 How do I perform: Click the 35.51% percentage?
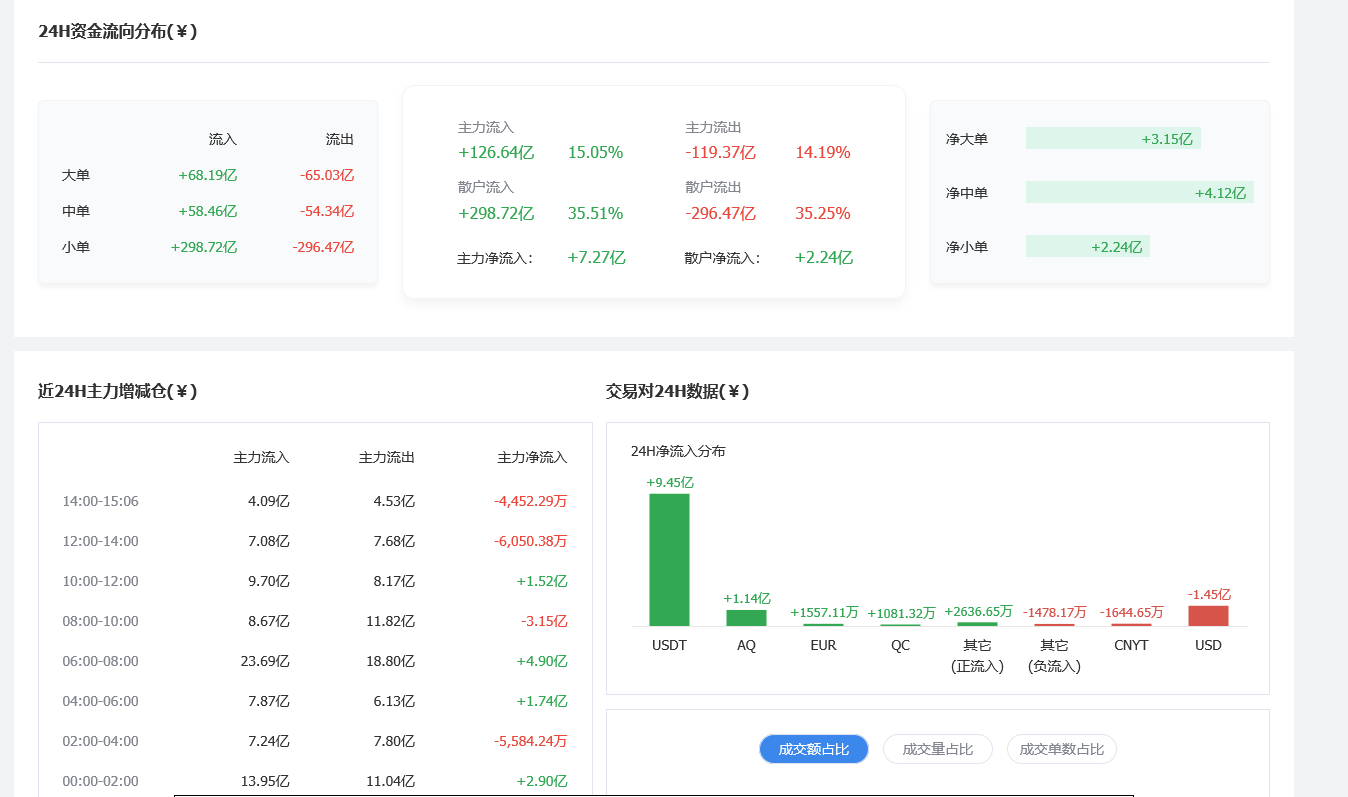(595, 213)
